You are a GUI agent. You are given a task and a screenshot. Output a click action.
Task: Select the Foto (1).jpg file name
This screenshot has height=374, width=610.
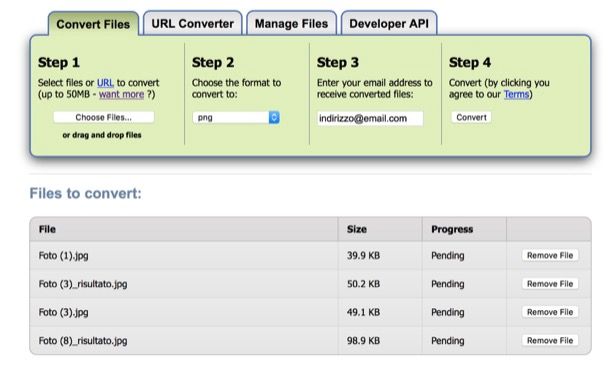point(63,256)
